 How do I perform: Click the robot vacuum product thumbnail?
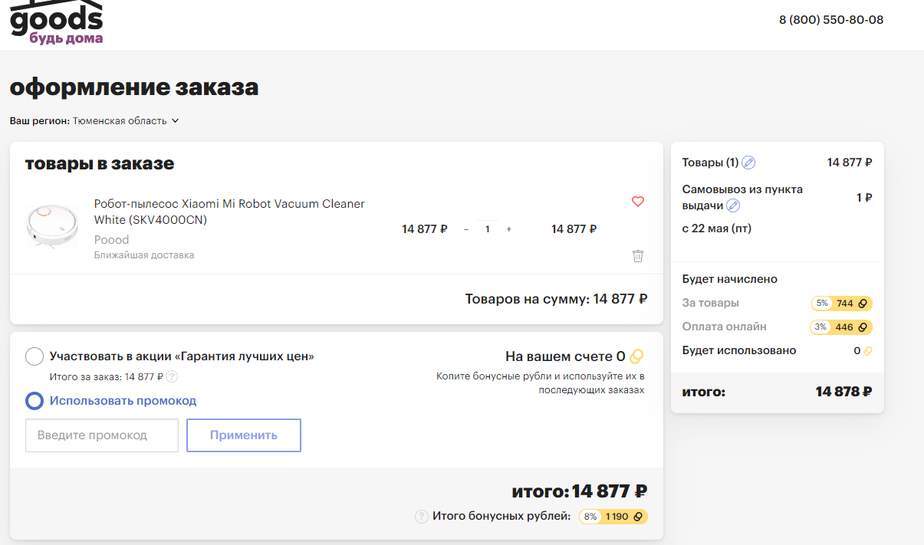[52, 226]
